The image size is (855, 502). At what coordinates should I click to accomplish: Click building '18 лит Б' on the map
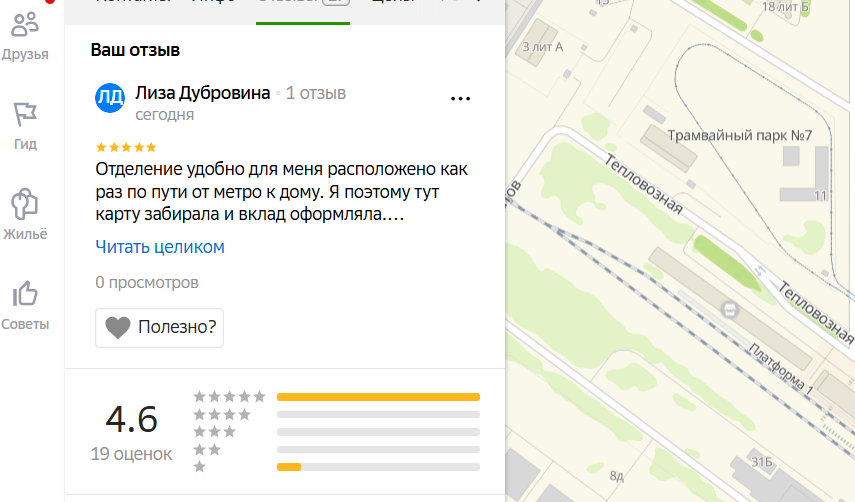785,7
